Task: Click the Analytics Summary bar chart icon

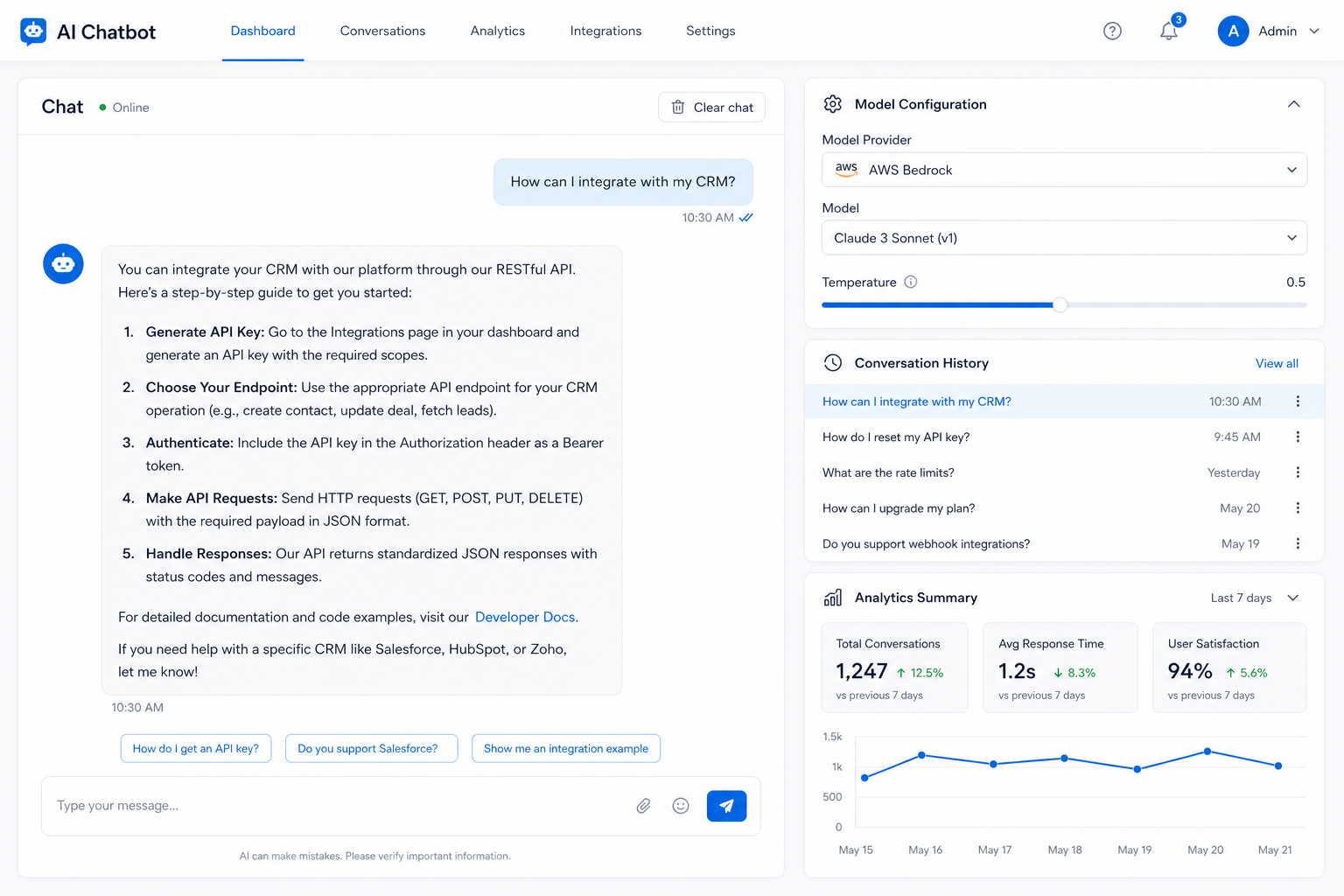Action: pos(833,598)
